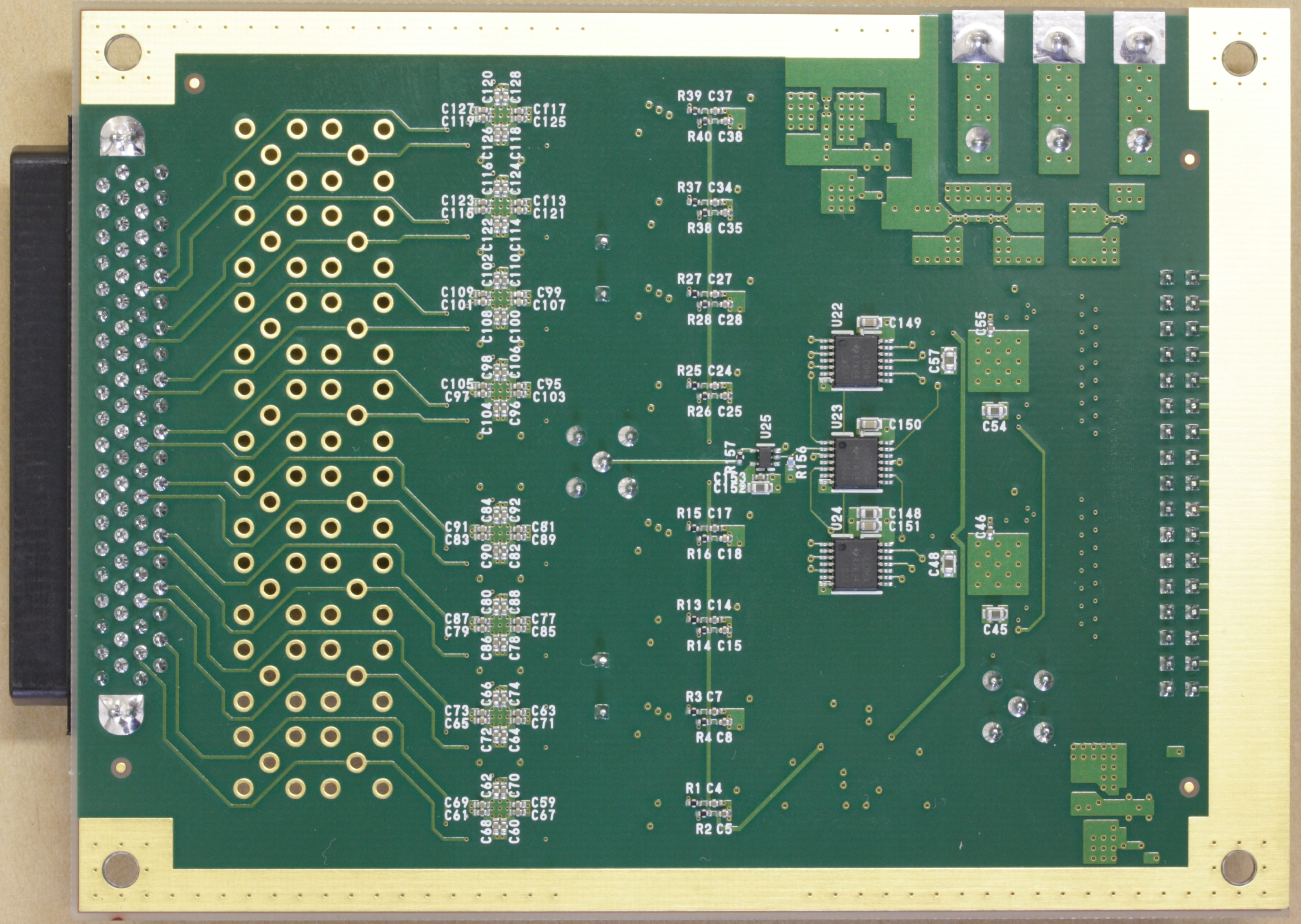Viewport: 1301px width, 924px height.
Task: Click the C45 label
Action: (995, 630)
